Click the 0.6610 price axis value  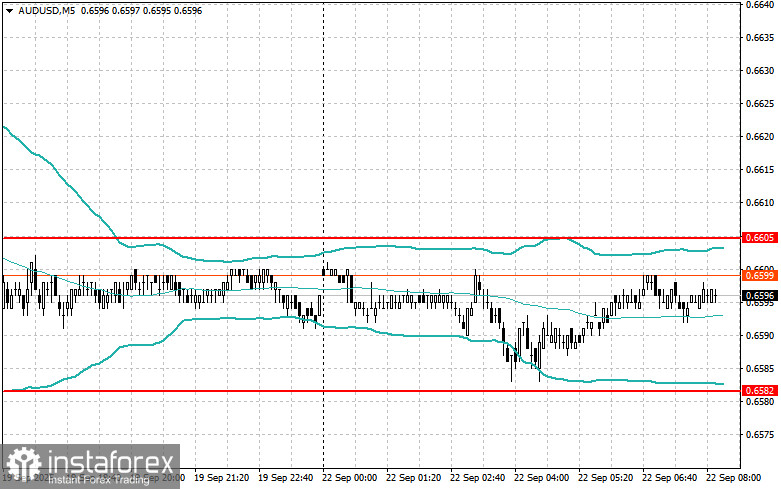[760, 203]
